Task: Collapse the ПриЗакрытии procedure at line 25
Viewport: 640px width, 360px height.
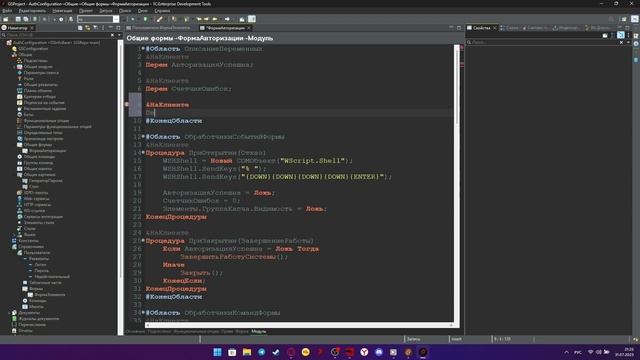Action: [x=143, y=240]
